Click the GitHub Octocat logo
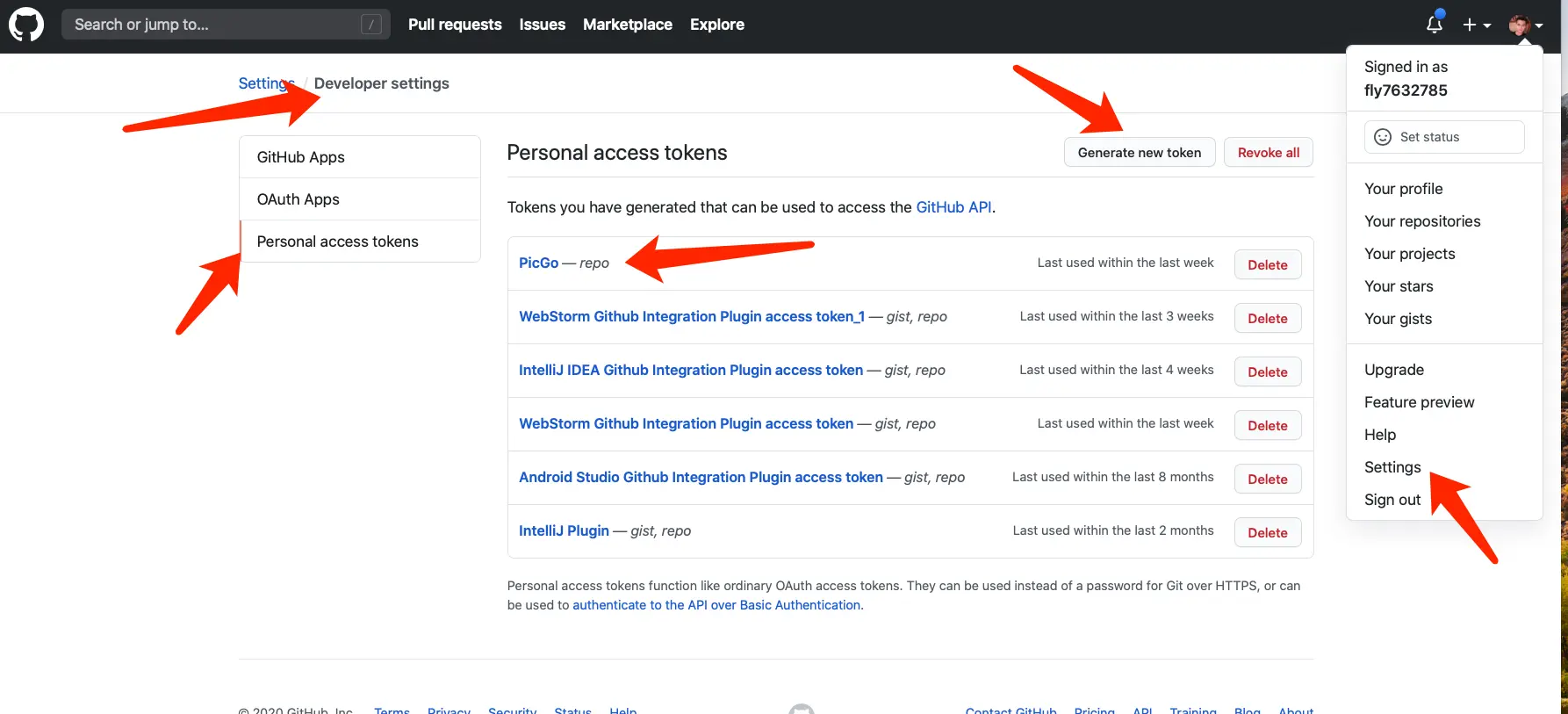 [x=26, y=25]
